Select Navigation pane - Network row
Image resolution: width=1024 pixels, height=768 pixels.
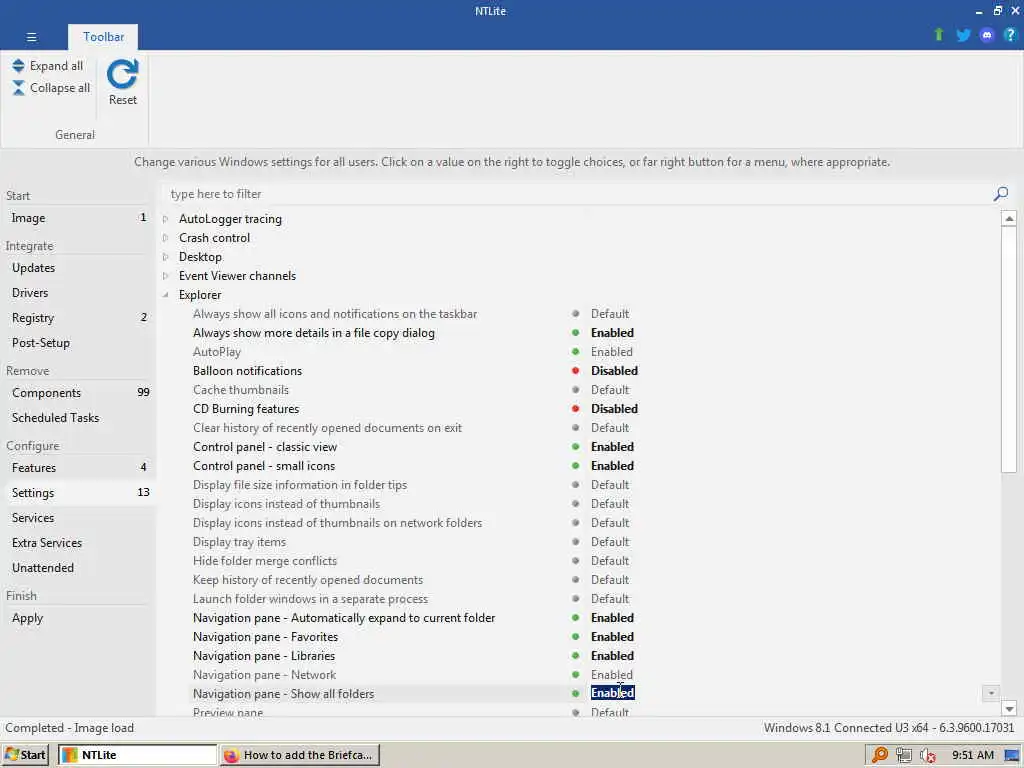(264, 675)
